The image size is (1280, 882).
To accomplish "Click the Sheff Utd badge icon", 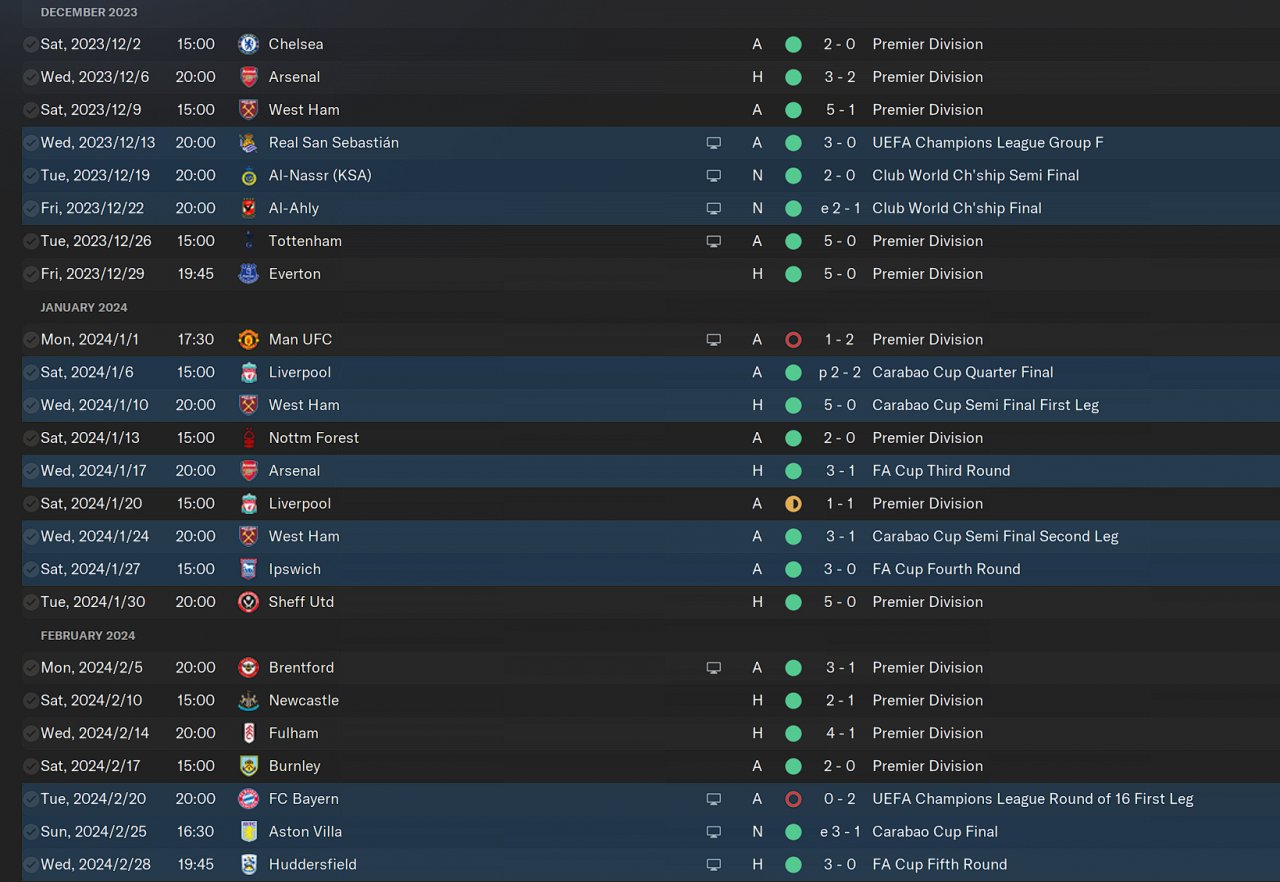I will click(248, 602).
